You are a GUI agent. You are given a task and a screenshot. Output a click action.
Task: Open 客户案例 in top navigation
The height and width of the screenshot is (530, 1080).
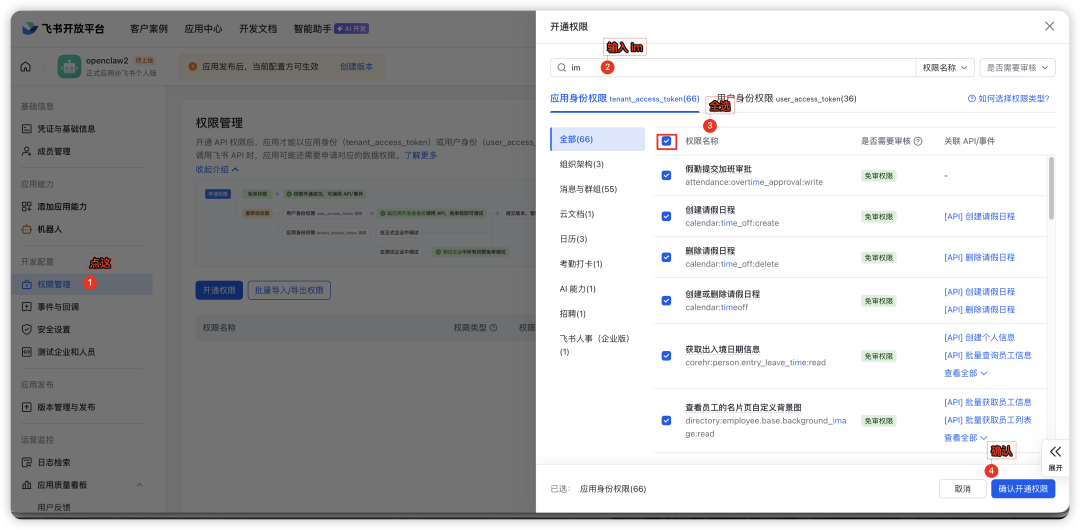pos(149,29)
